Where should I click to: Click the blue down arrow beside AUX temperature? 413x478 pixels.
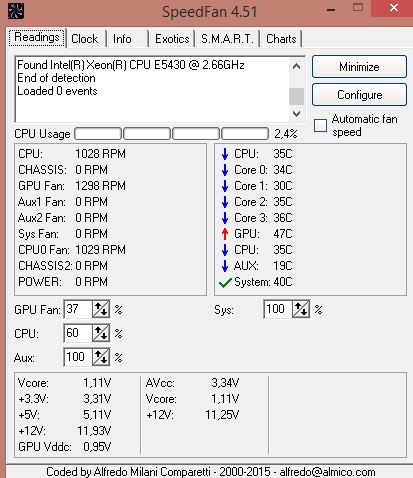225,266
